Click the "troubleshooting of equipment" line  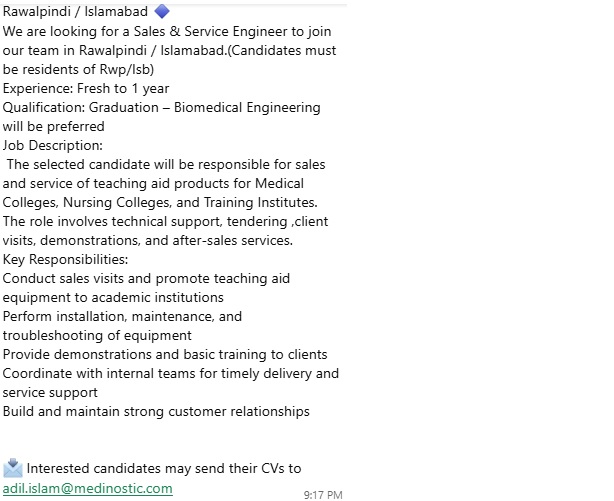click(97, 335)
